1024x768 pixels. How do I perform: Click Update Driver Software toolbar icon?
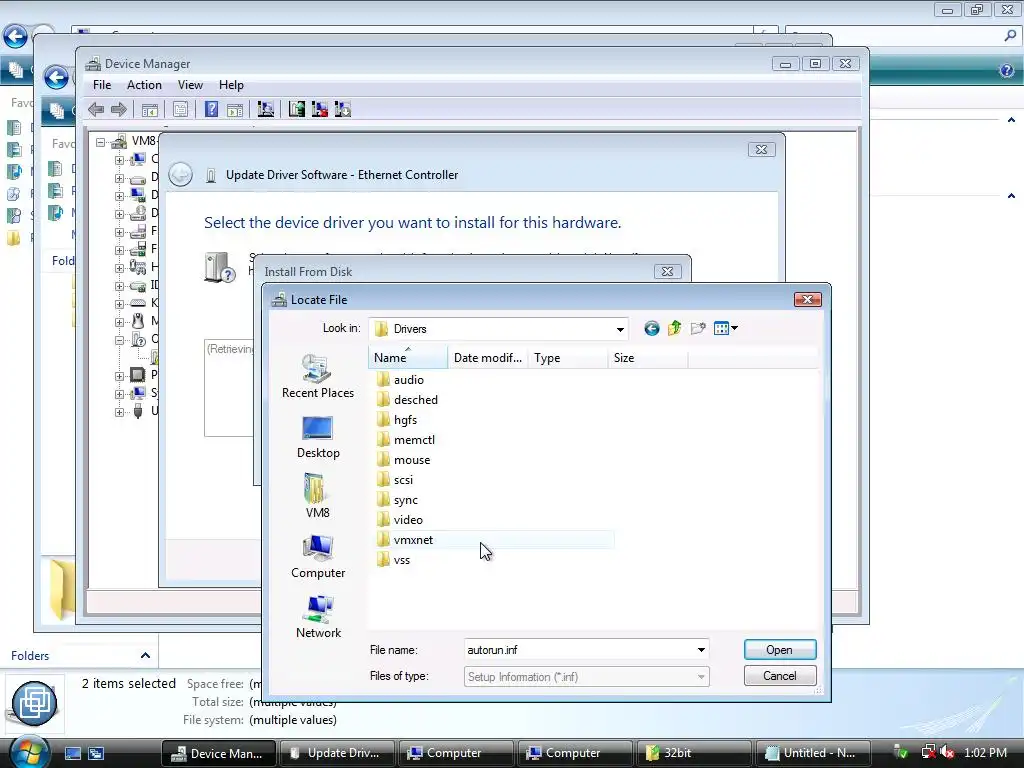click(296, 109)
